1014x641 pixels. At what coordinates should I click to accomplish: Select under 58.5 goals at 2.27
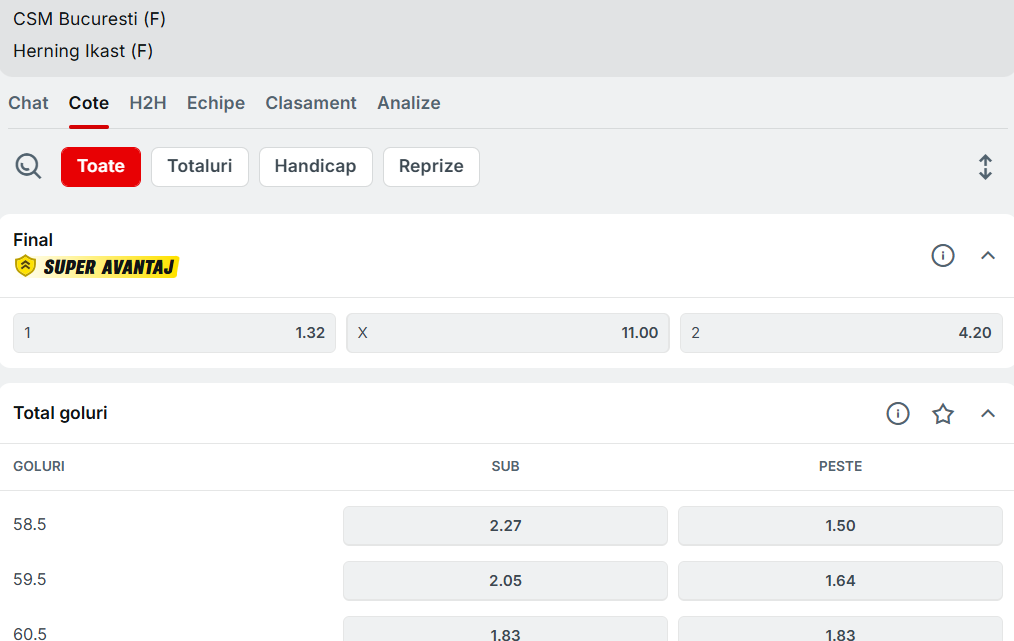tap(505, 526)
